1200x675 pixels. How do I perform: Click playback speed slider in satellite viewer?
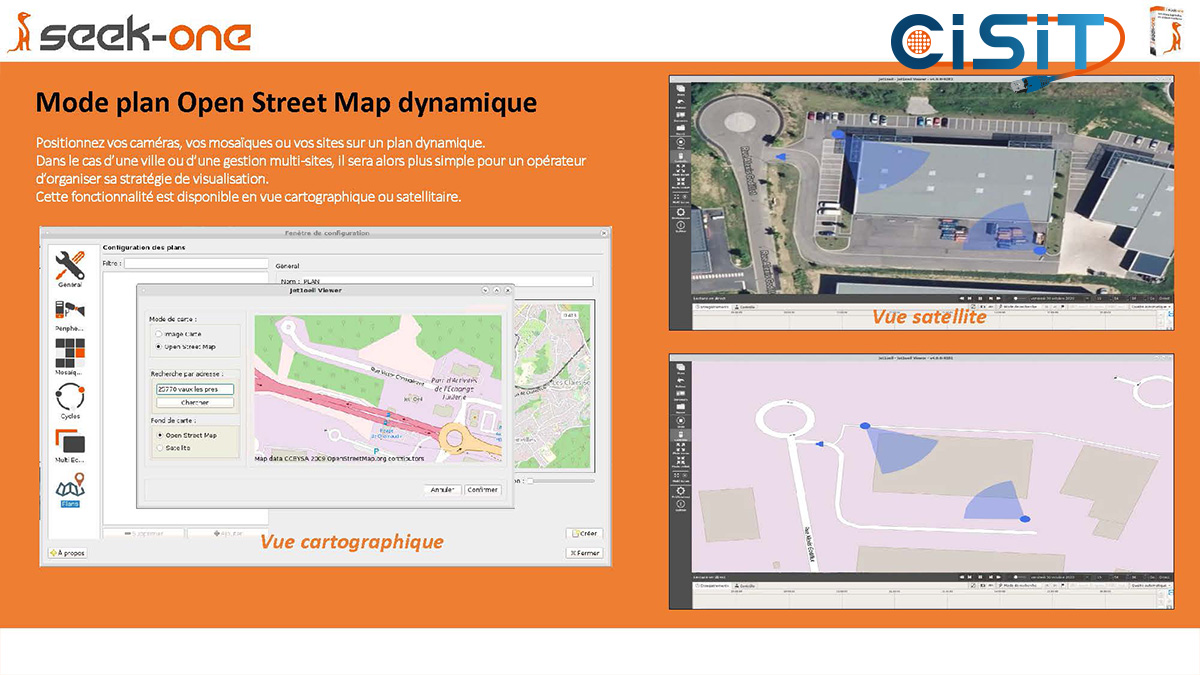click(1020, 298)
